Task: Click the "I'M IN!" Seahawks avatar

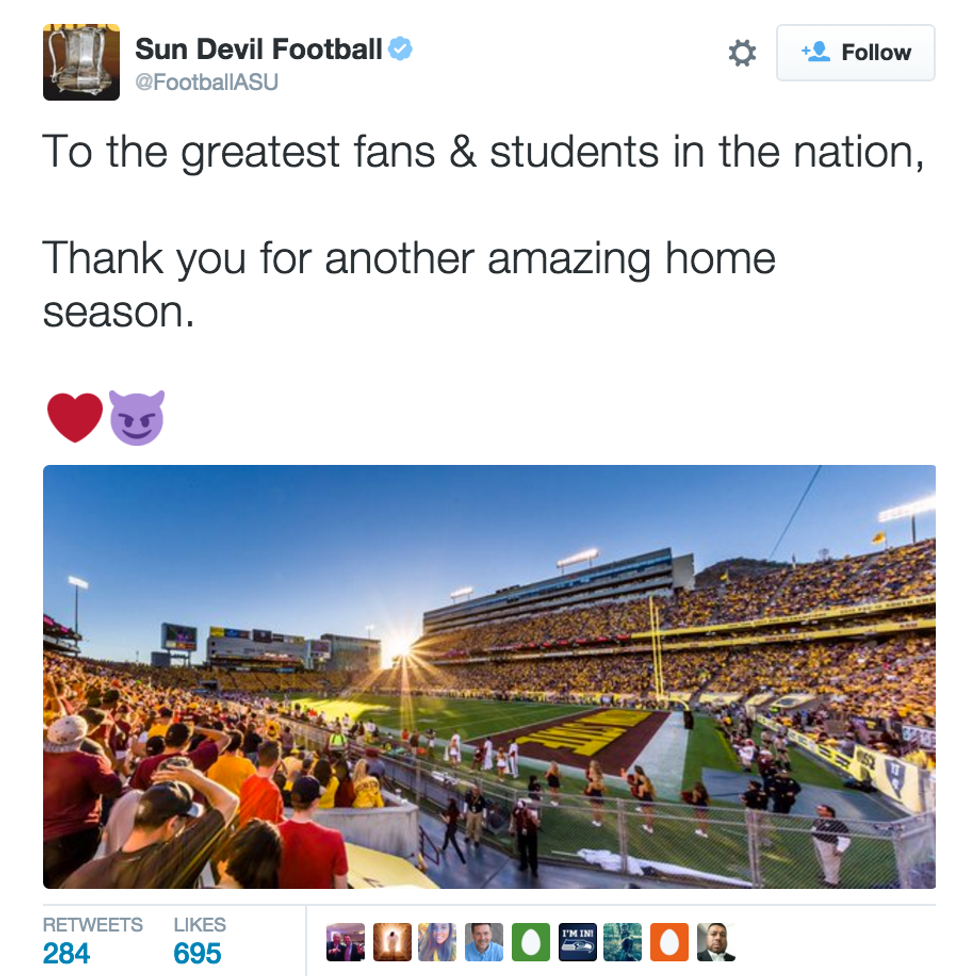Action: 577,942
